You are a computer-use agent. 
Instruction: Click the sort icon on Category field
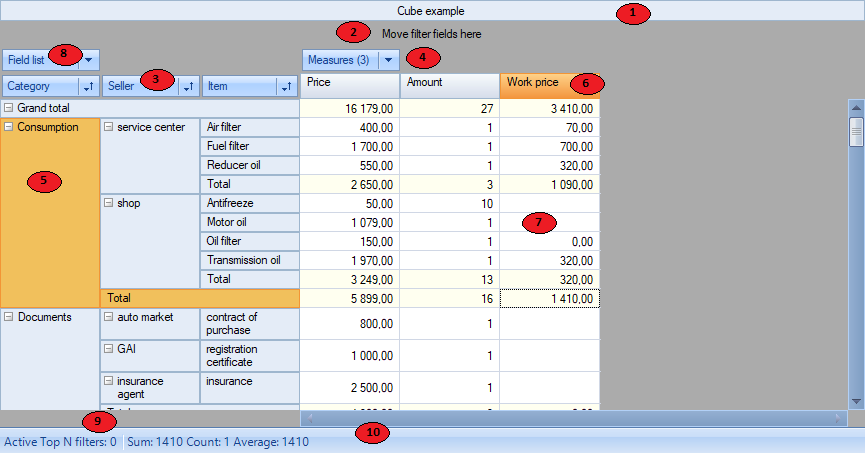89,87
